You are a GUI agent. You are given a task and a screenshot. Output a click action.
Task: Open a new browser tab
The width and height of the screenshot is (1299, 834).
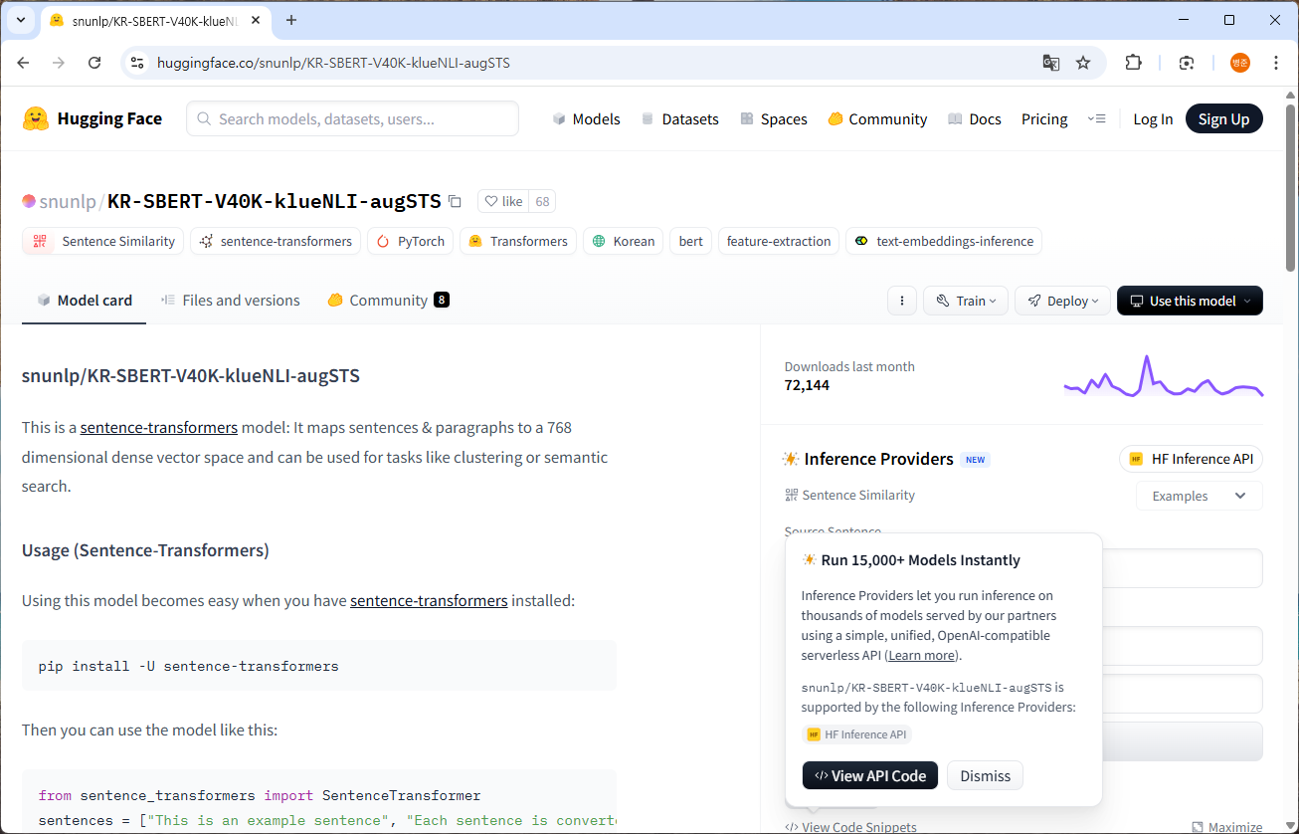[x=291, y=20]
